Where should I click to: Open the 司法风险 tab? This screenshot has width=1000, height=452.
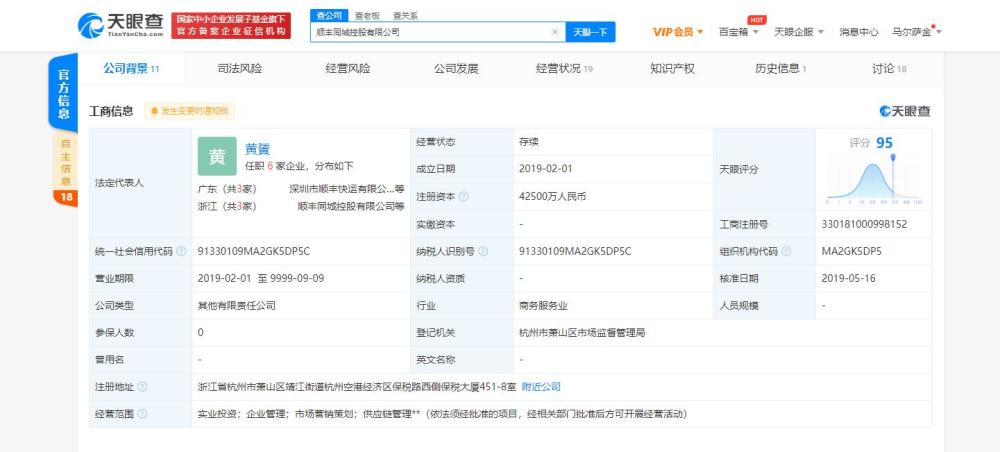[240, 69]
